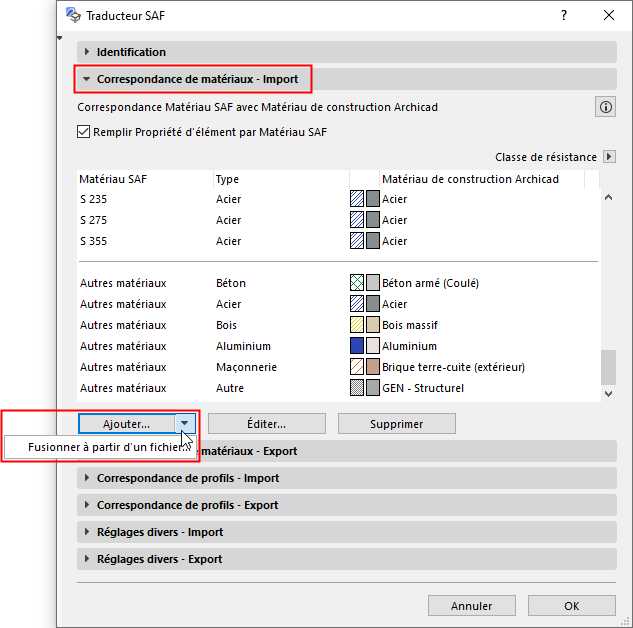Click the GEN - Structurel material name
The image size is (633, 628).
click(x=423, y=388)
